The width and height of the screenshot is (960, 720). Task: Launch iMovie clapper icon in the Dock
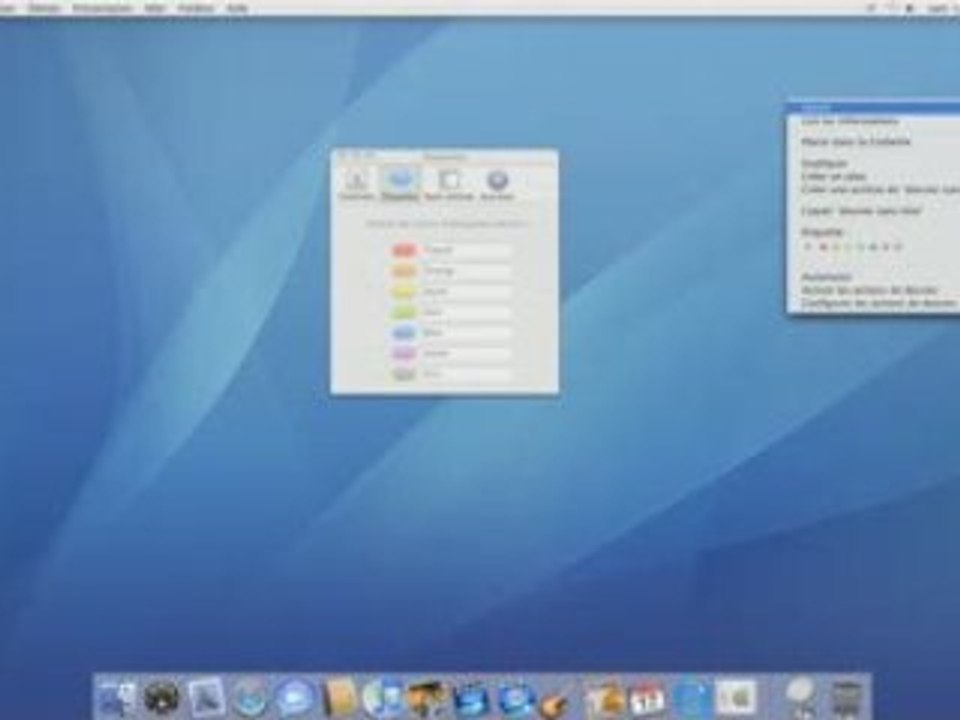[471, 698]
